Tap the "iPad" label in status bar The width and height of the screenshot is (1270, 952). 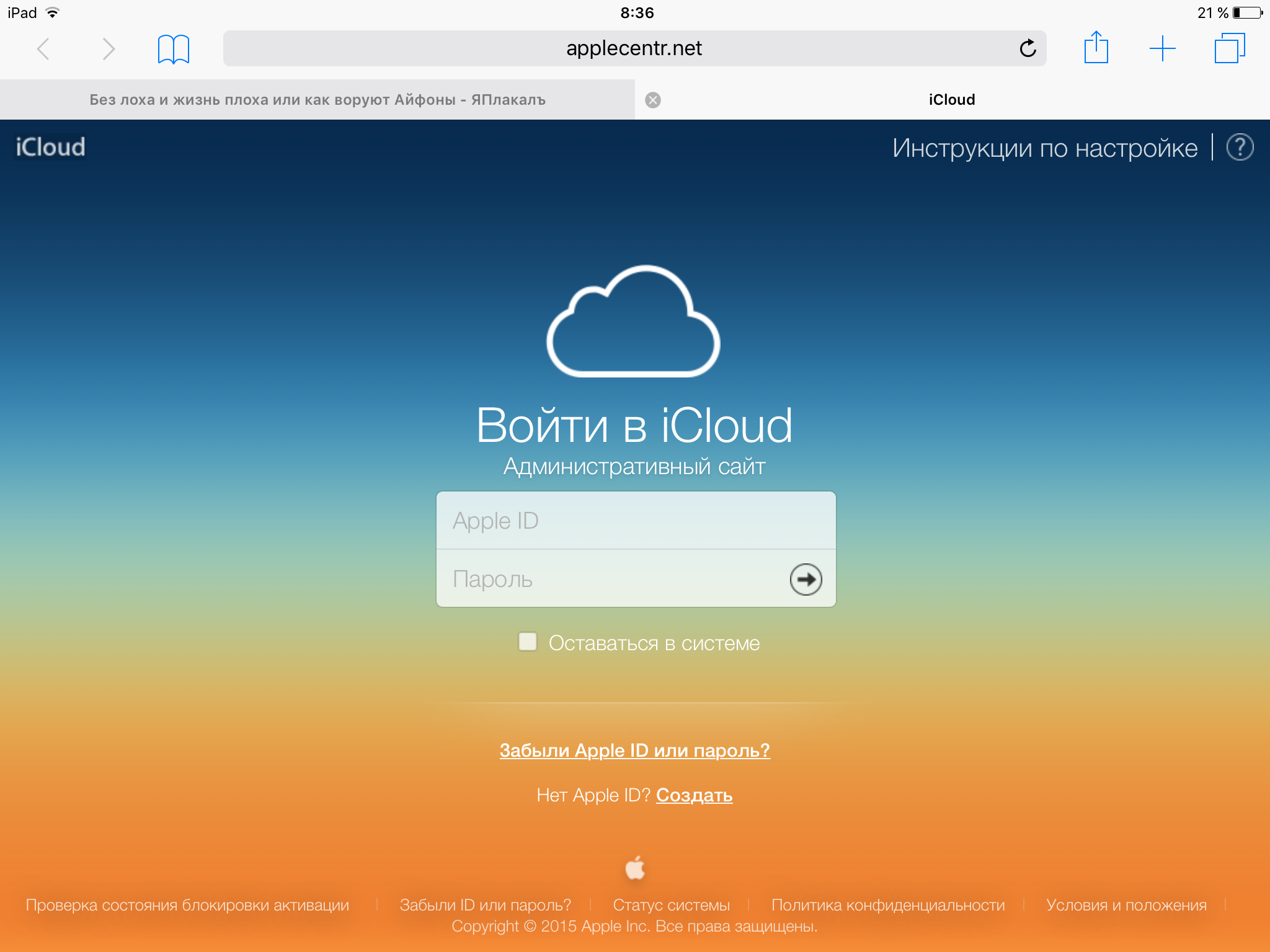[22, 12]
